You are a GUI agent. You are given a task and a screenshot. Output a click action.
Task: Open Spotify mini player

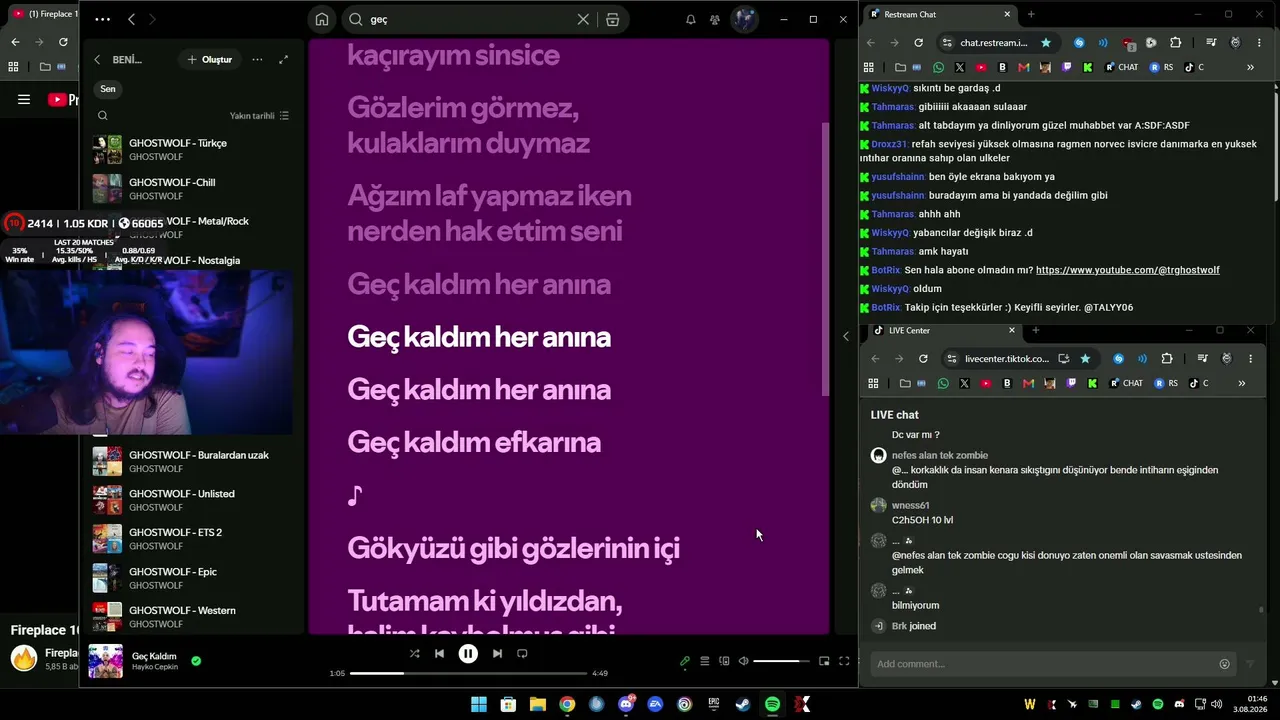point(824,661)
